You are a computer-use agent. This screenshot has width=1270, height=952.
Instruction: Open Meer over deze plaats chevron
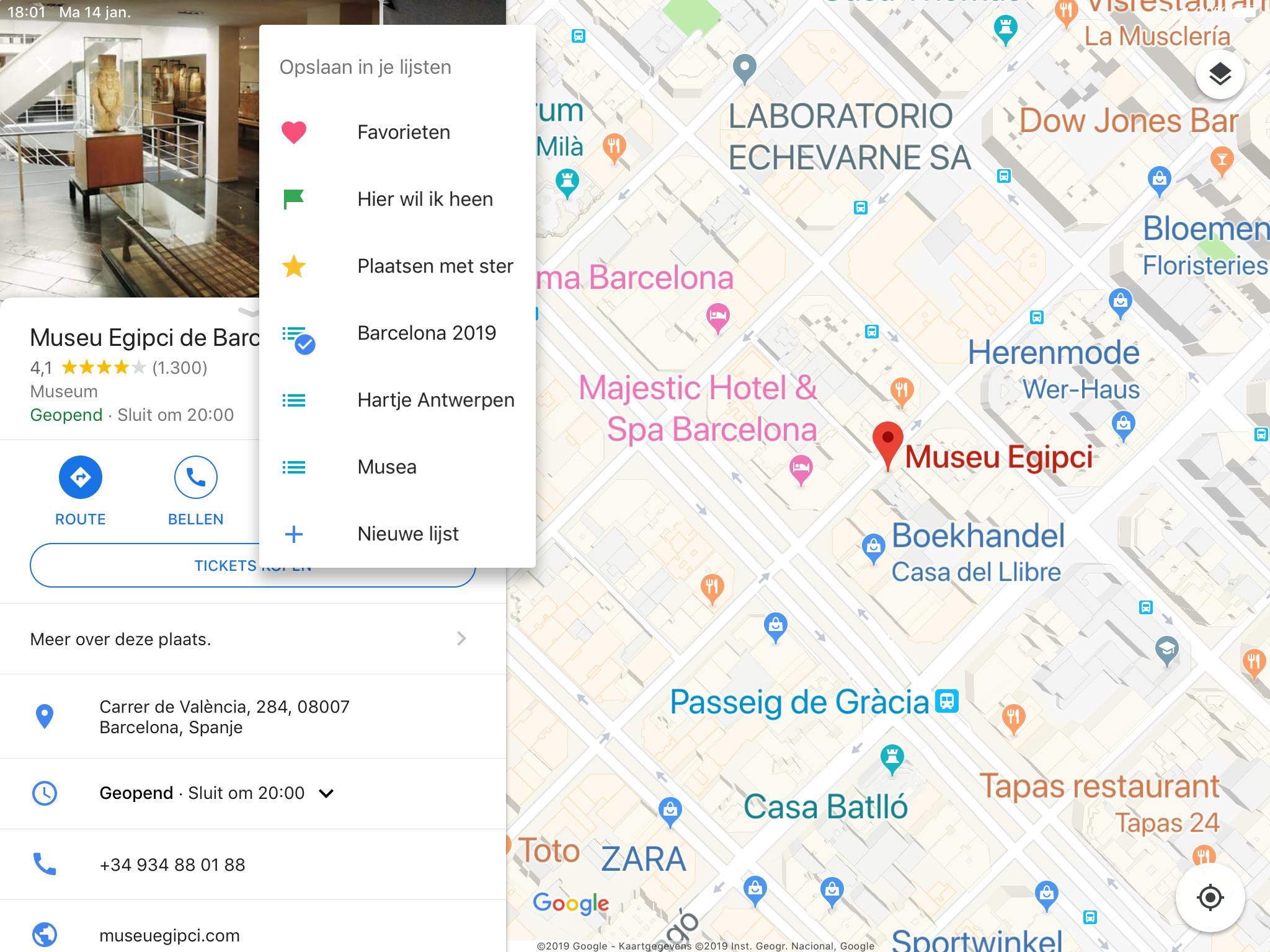[x=461, y=639]
